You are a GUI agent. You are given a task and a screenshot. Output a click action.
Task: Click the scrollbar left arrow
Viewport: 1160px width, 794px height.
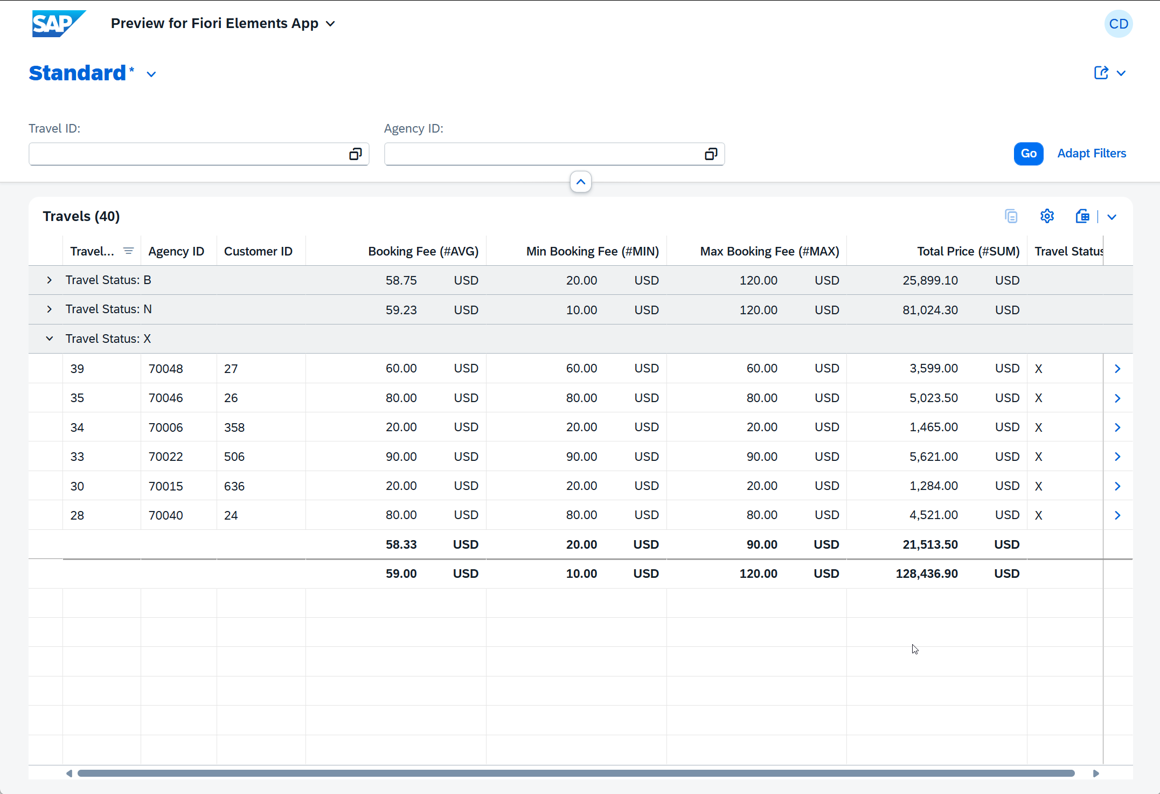pyautogui.click(x=69, y=773)
